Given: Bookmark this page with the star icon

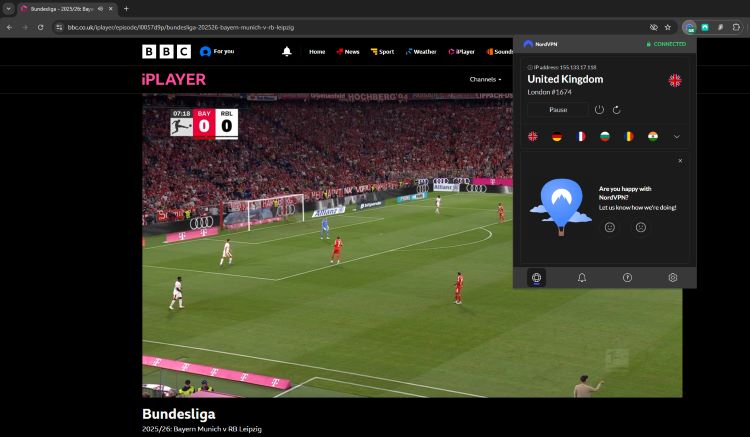Looking at the screenshot, I should pos(668,28).
